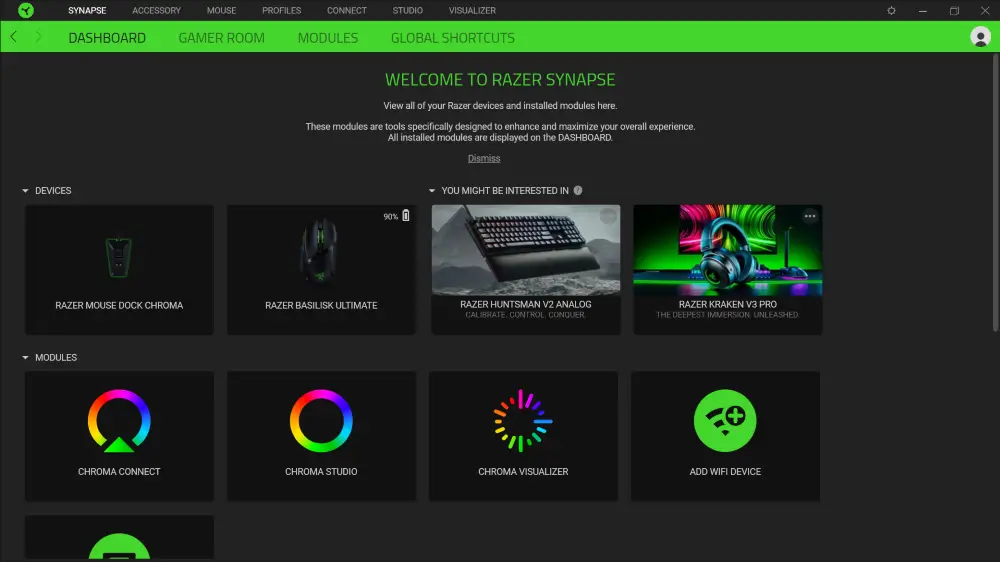Screen dimensions: 1000x562
Task: Switch to the Modules tab
Action: click(328, 38)
